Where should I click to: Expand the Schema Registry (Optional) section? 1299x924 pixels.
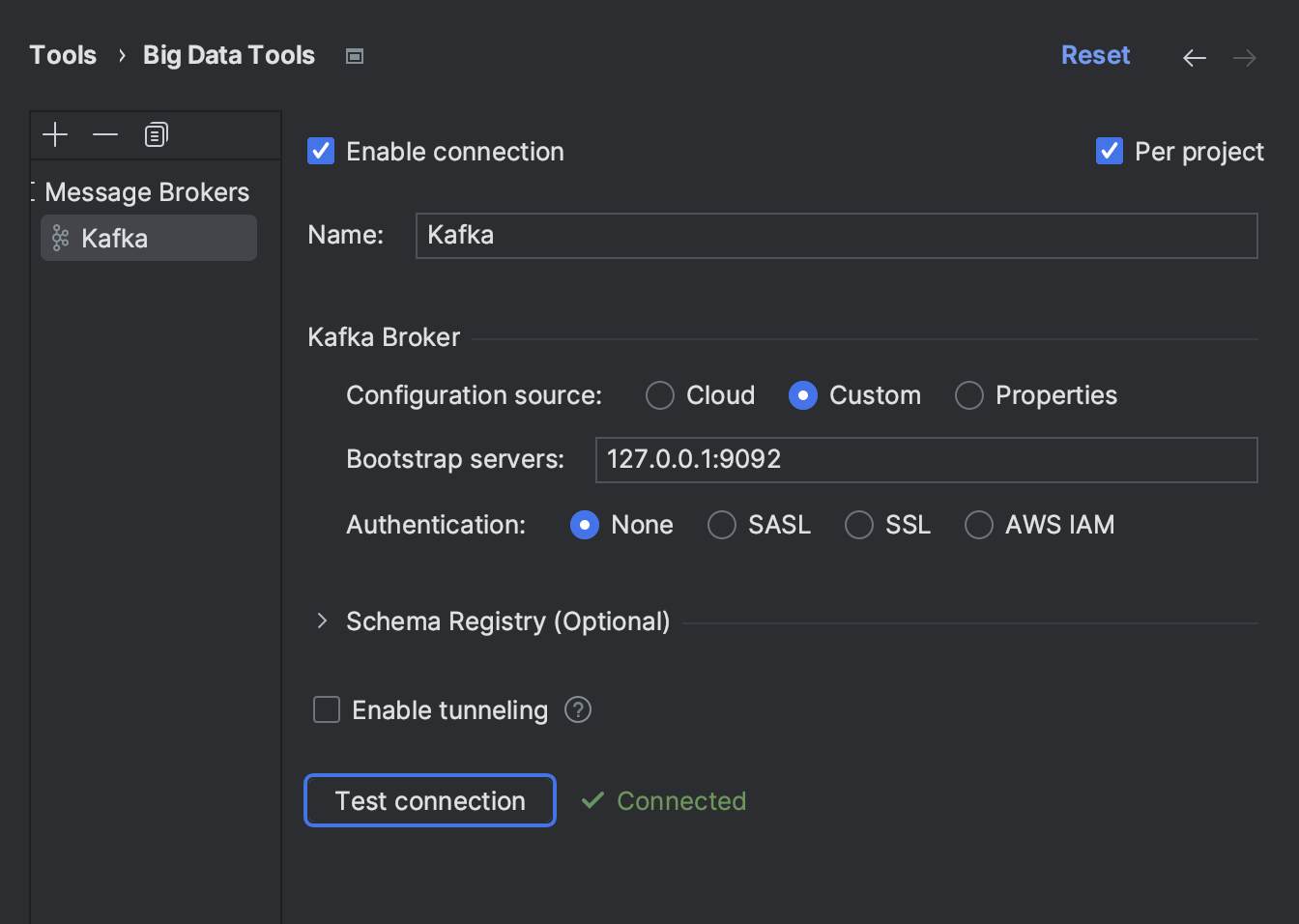[323, 621]
